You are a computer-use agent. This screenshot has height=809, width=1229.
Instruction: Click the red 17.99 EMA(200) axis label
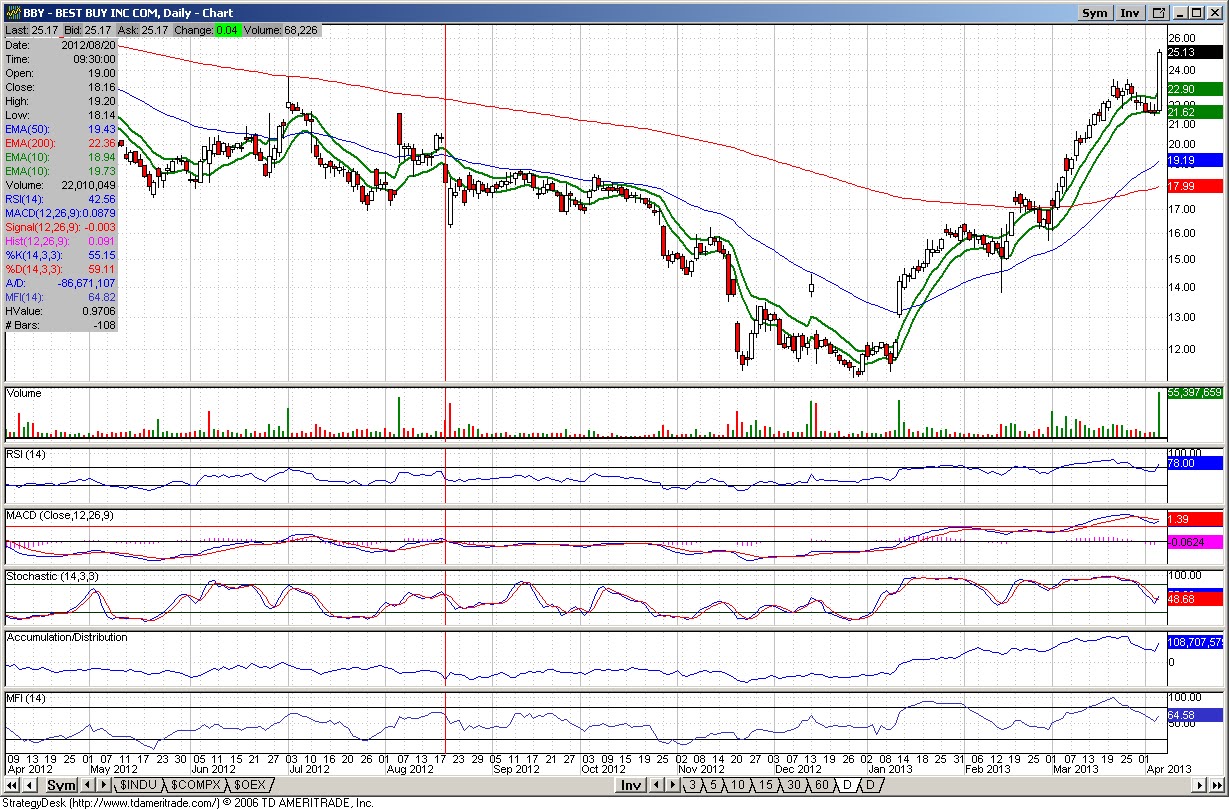(x=1194, y=186)
